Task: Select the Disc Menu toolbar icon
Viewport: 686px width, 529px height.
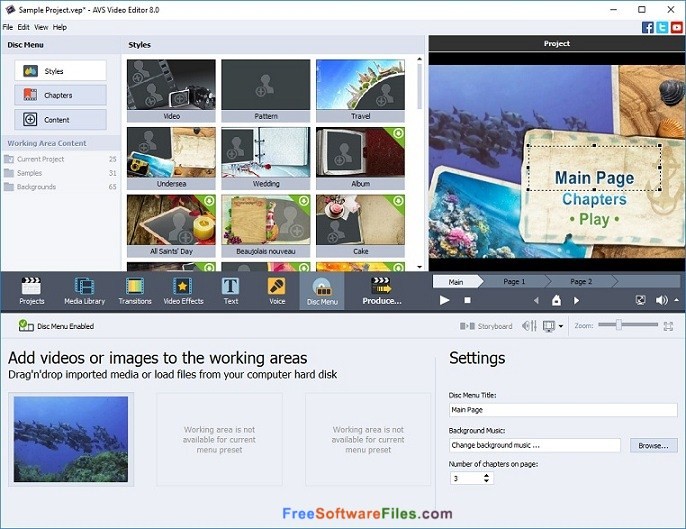Action: [322, 291]
